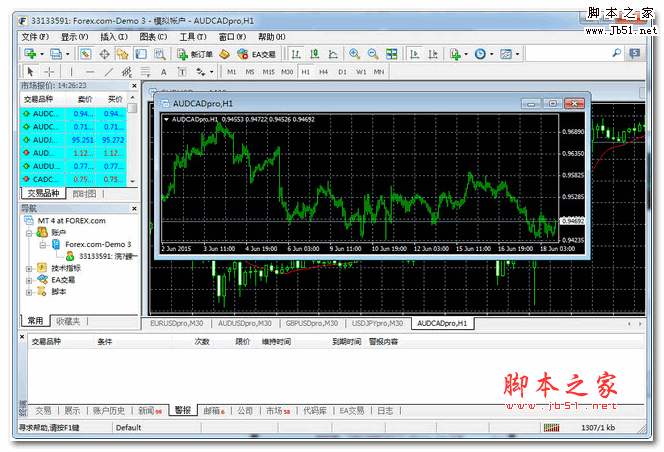
Task: Open the 工具(T) menu
Action: 193,37
